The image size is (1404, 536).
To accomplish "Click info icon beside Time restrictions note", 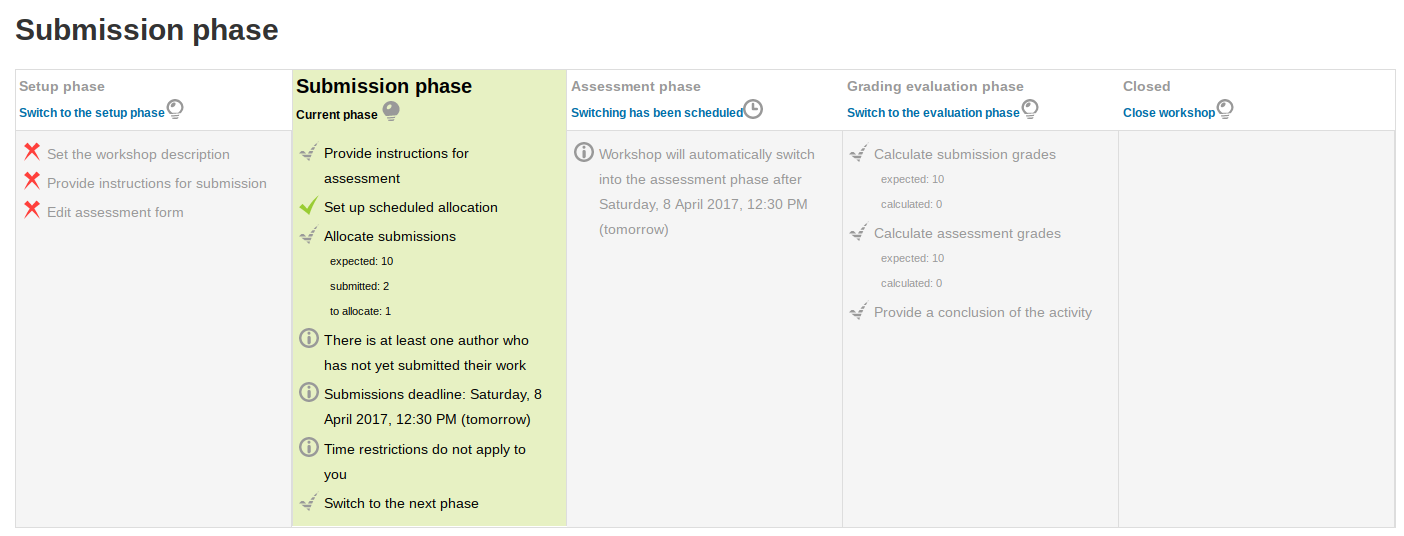I will point(309,447).
